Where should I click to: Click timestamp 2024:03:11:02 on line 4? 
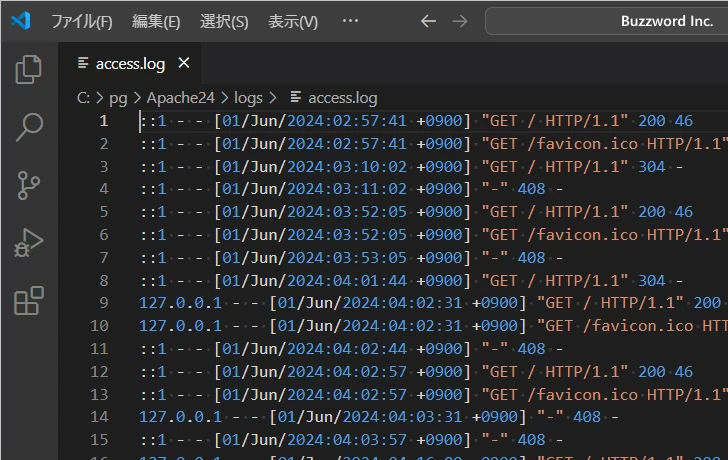point(347,189)
